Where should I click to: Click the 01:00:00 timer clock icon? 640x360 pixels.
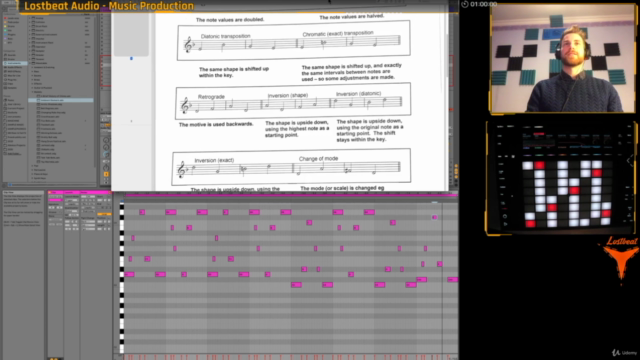coord(465,4)
